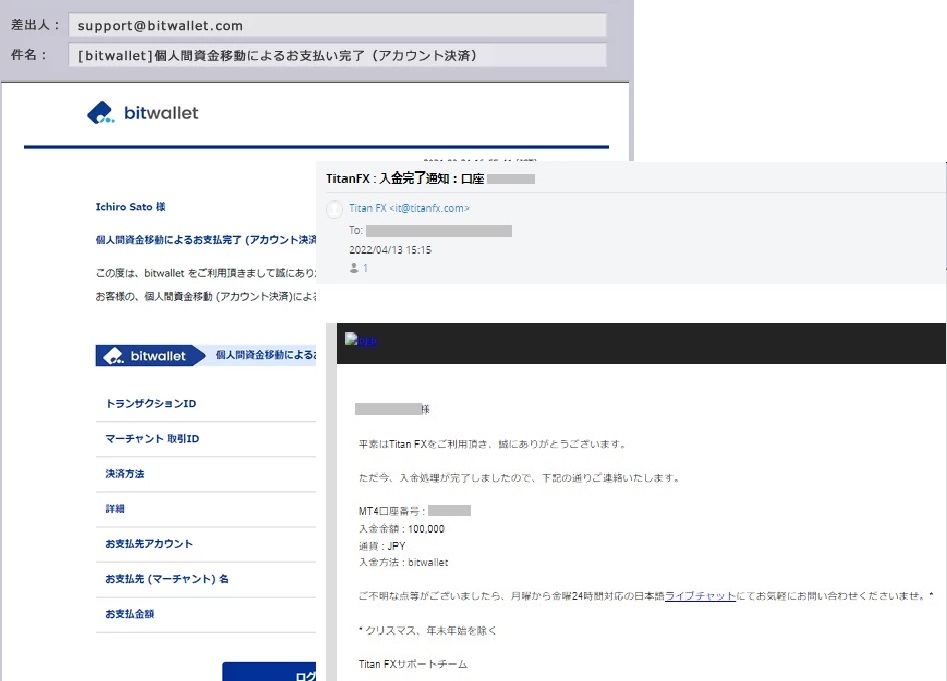Click the 件名 label
The width and height of the screenshot is (947, 681).
coord(29,55)
